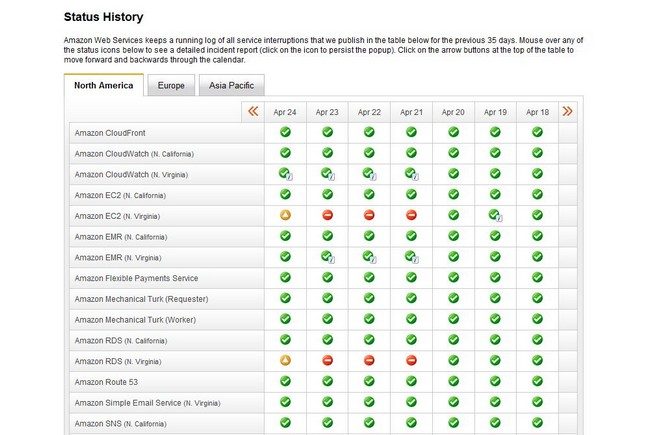Click Amazon CloudFront Apr 24 green check icon
This screenshot has width=650, height=435.
click(285, 132)
